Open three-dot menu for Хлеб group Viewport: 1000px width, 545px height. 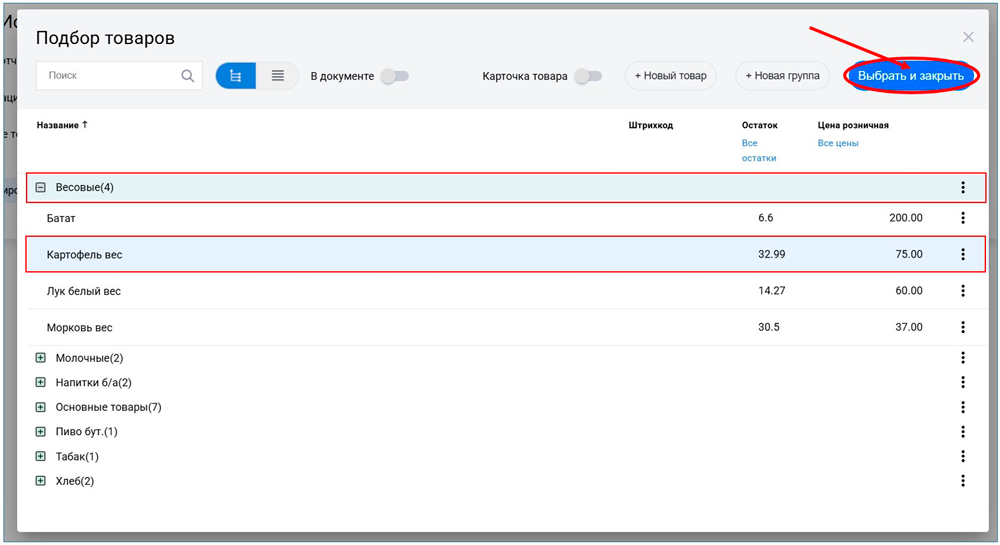click(x=962, y=481)
